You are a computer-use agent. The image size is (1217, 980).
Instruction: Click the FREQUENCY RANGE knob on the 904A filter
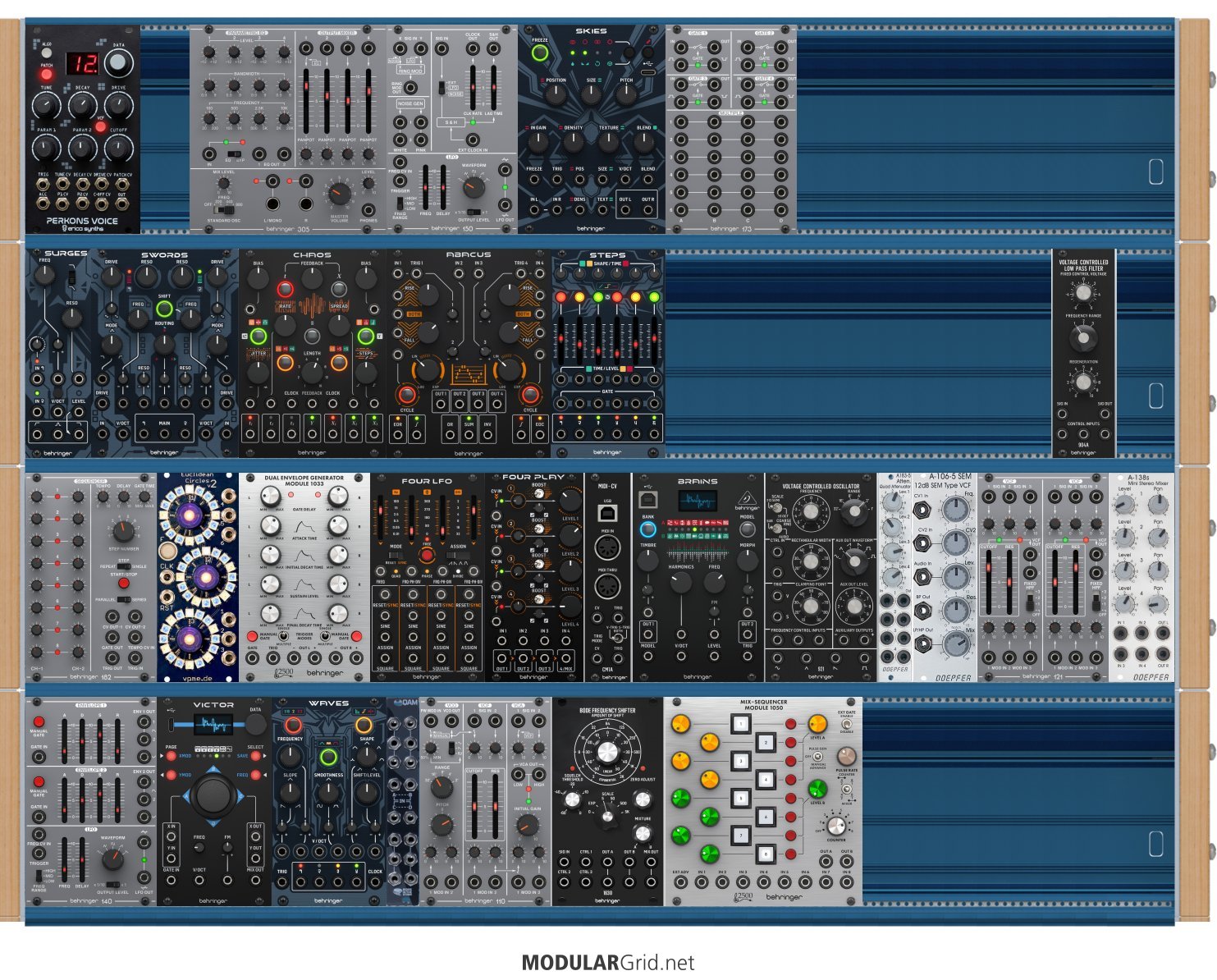(x=1083, y=337)
